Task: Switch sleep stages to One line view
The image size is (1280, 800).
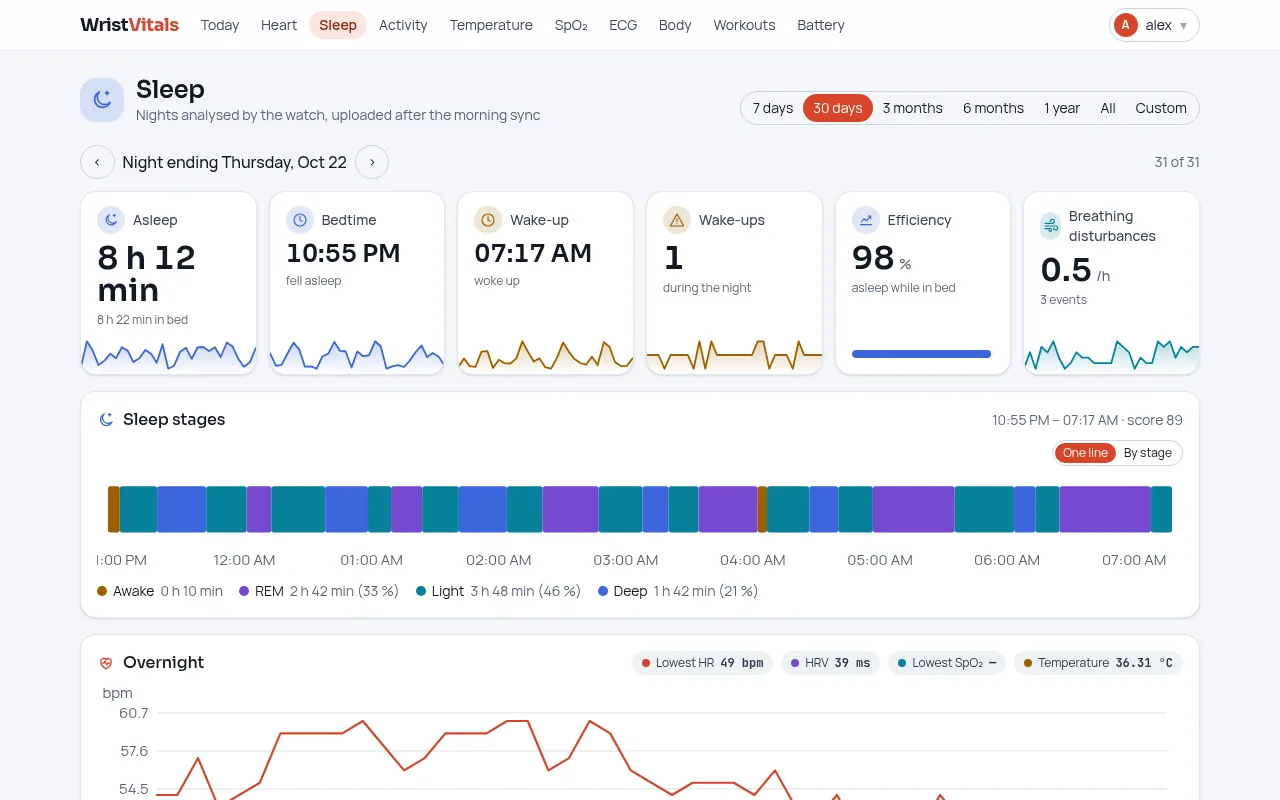Action: pos(1085,453)
